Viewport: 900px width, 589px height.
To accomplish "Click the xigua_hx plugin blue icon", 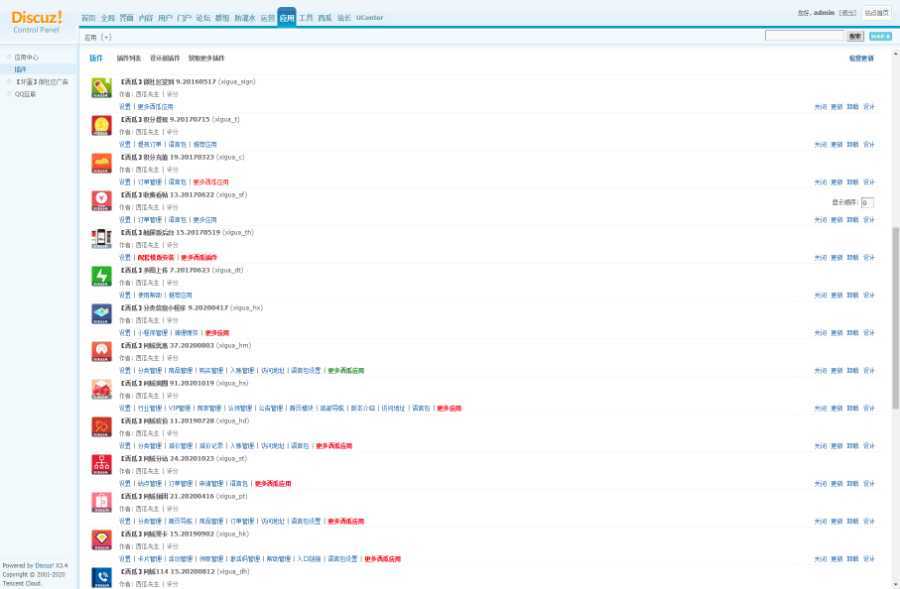I will pyautogui.click(x=101, y=314).
